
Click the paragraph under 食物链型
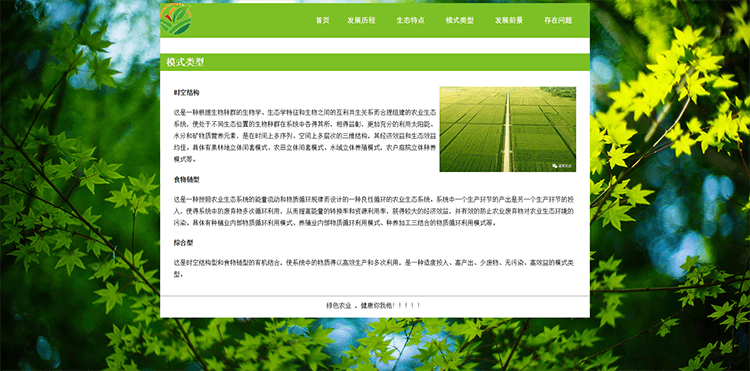375,211
